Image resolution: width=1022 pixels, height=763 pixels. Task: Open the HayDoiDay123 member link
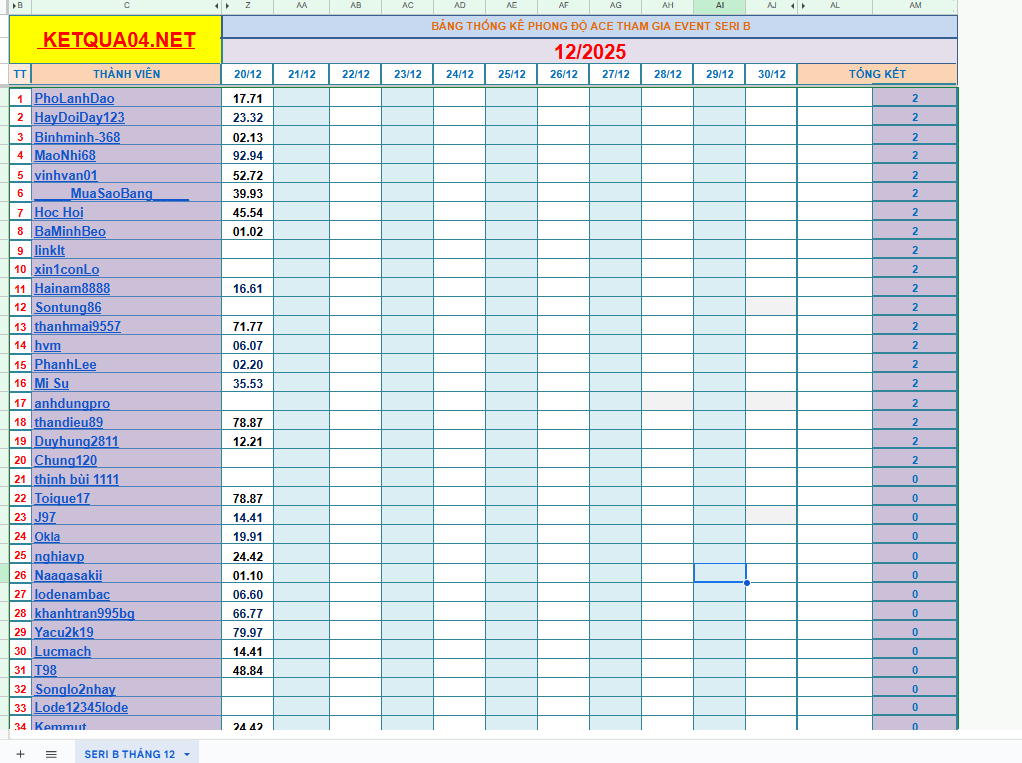(x=78, y=117)
